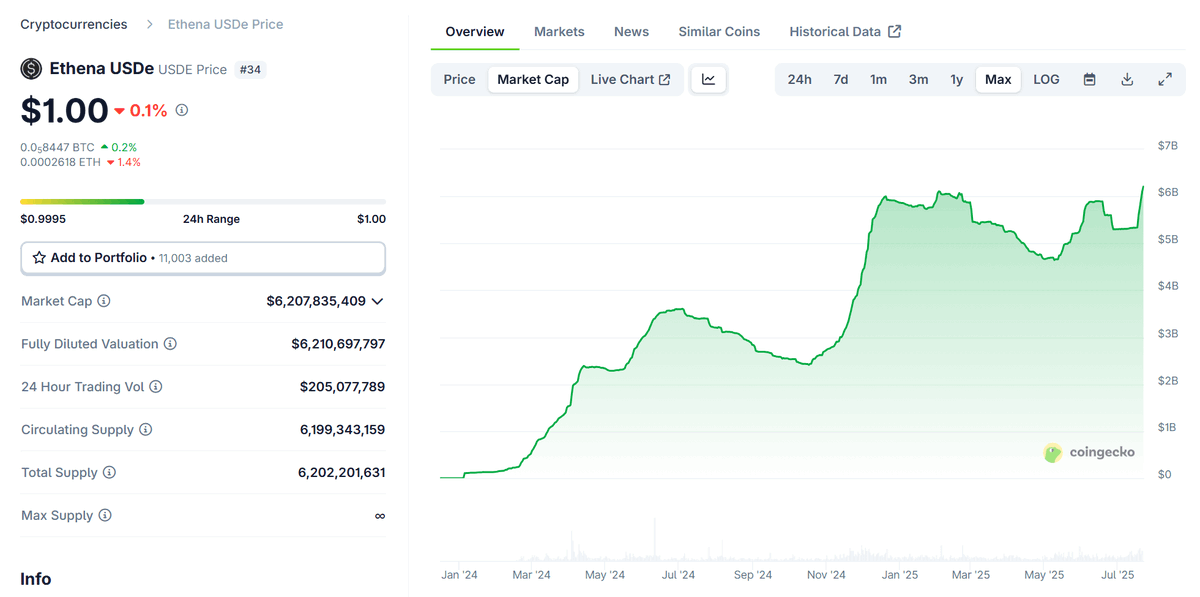Select the Max time range
The height and width of the screenshot is (597, 1200).
tap(998, 79)
